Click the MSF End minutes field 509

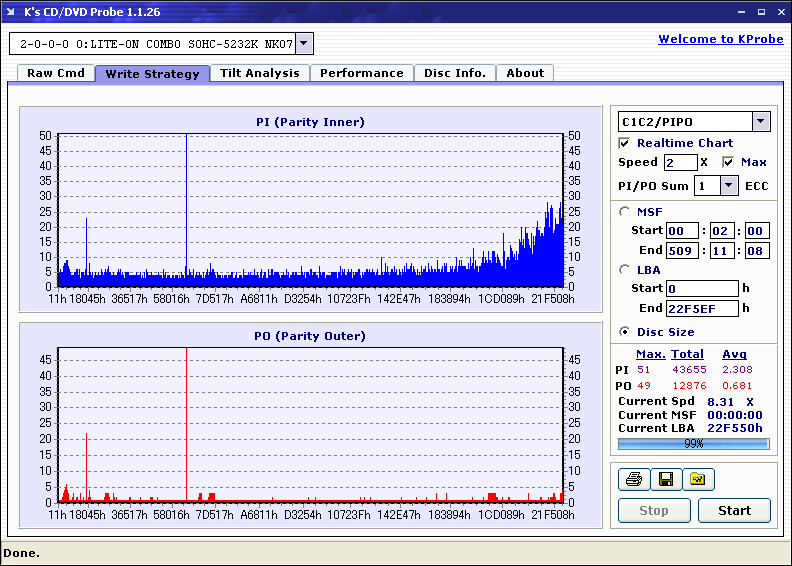pyautogui.click(x=682, y=250)
